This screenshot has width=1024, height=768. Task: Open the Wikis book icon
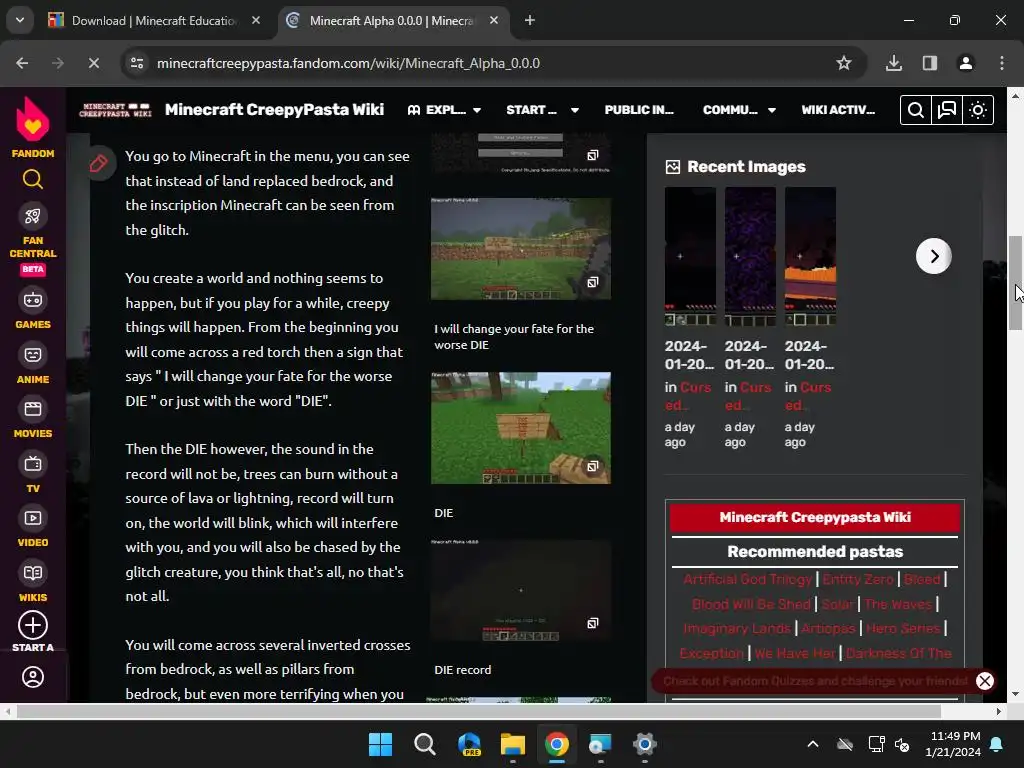click(33, 573)
